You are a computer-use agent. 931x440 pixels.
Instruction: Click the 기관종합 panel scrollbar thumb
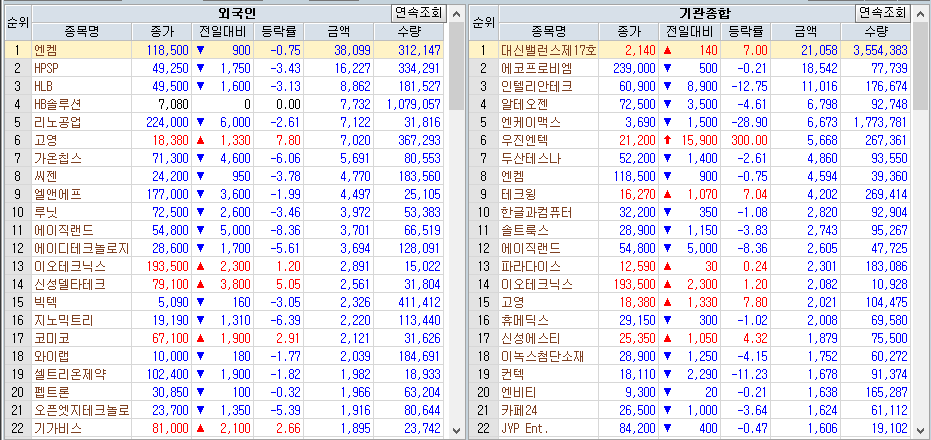(x=922, y=66)
